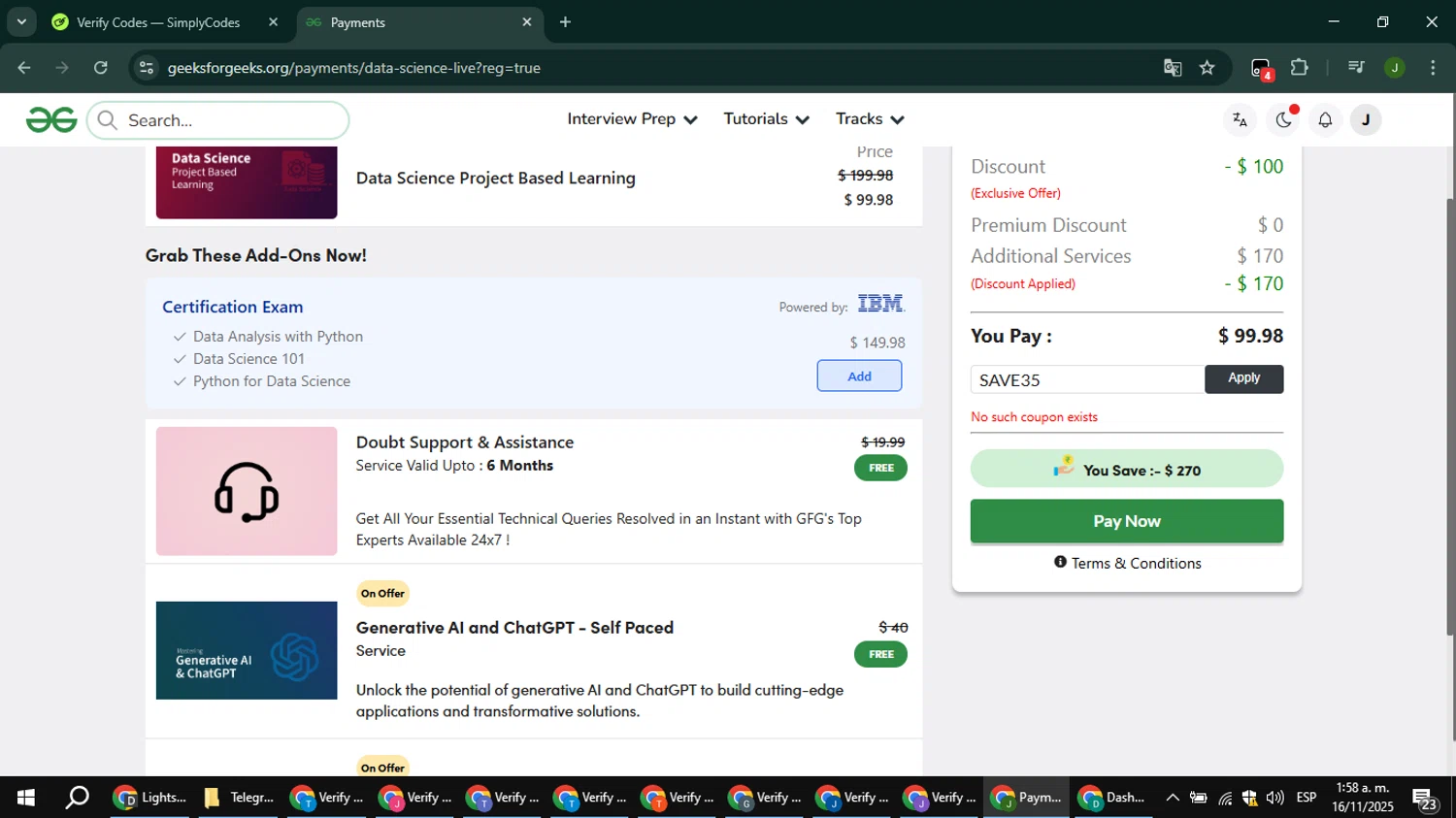Click the Pay Now button
Image resolution: width=1456 pixels, height=818 pixels.
coord(1126,521)
